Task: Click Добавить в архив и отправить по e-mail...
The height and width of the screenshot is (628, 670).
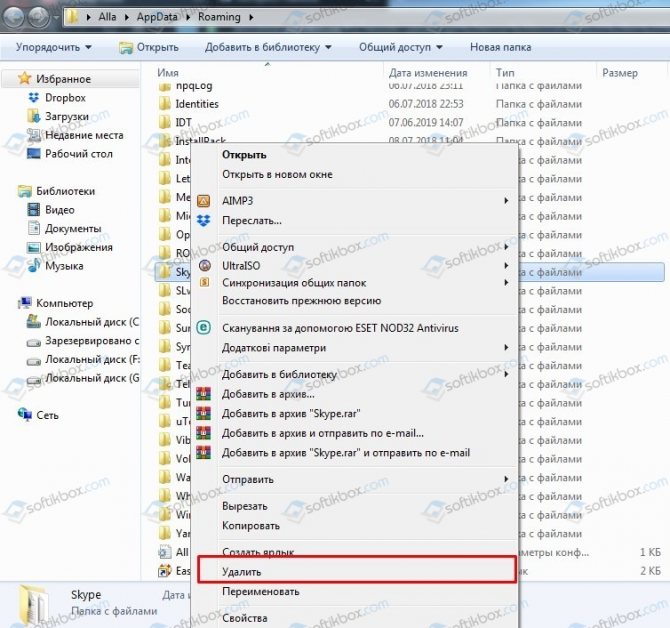Action: tap(323, 433)
